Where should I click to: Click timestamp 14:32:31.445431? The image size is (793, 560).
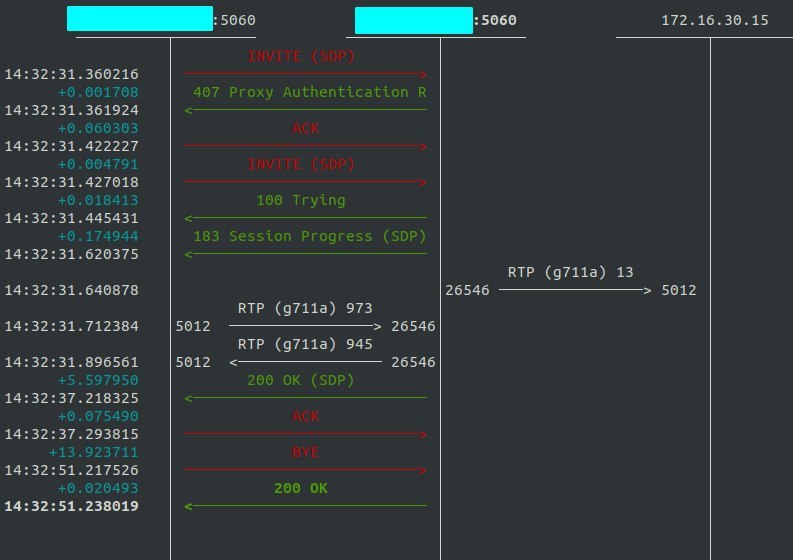point(71,218)
